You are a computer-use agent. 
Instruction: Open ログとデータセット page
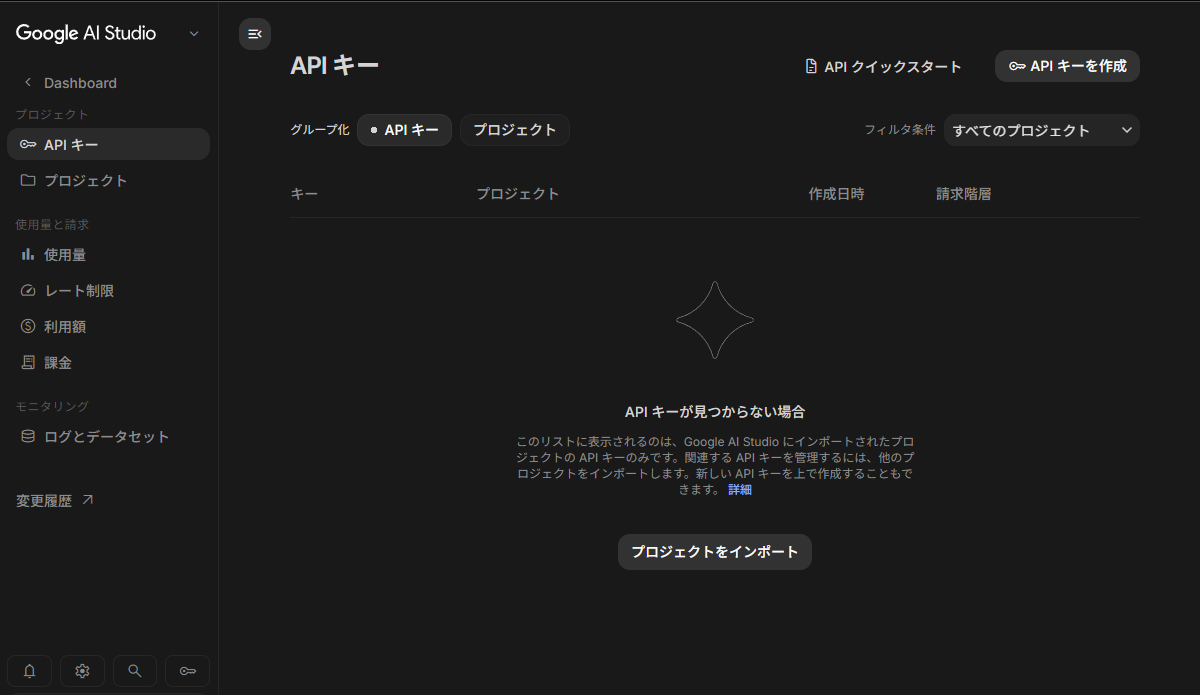pyautogui.click(x=108, y=437)
